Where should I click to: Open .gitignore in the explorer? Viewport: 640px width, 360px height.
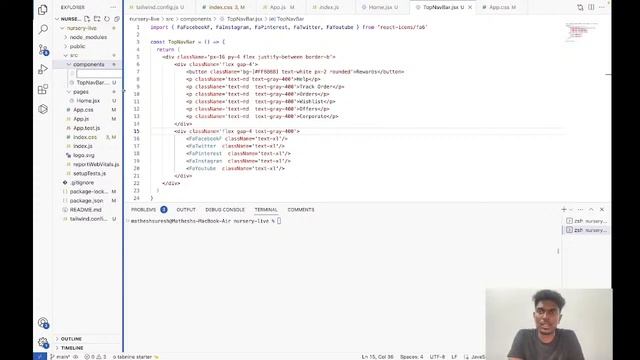(82, 183)
